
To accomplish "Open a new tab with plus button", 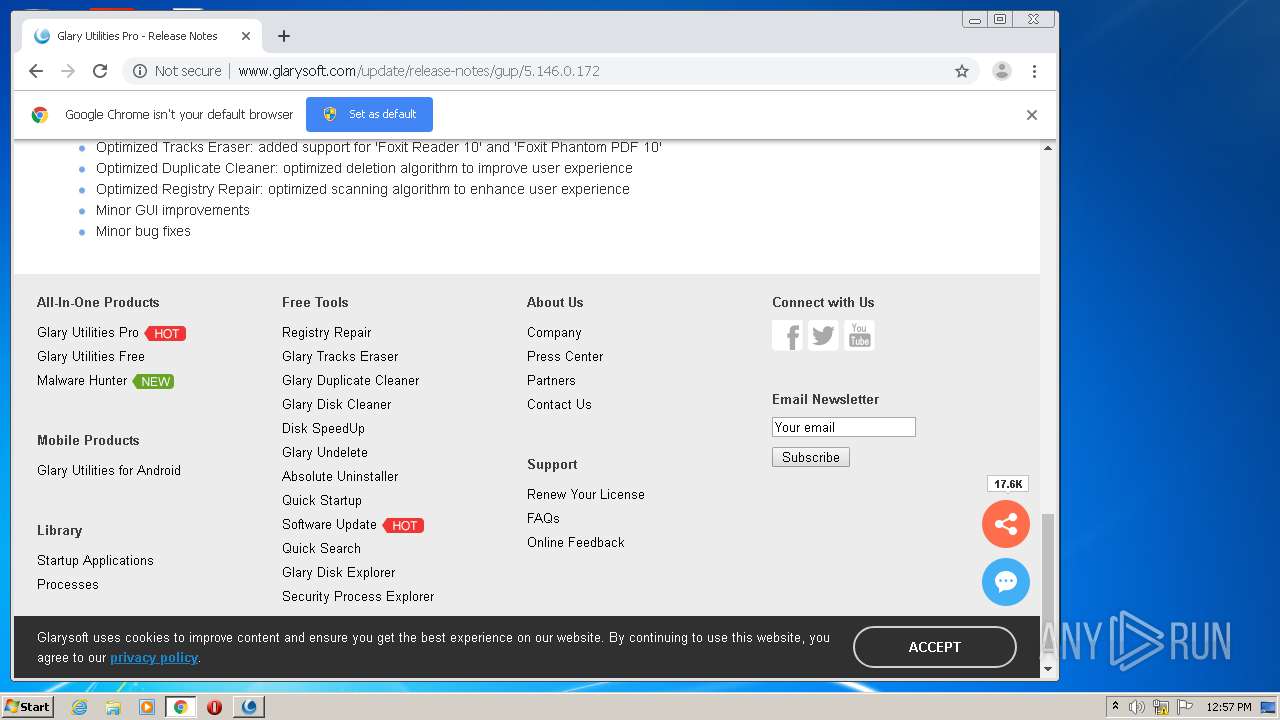I will (x=284, y=36).
